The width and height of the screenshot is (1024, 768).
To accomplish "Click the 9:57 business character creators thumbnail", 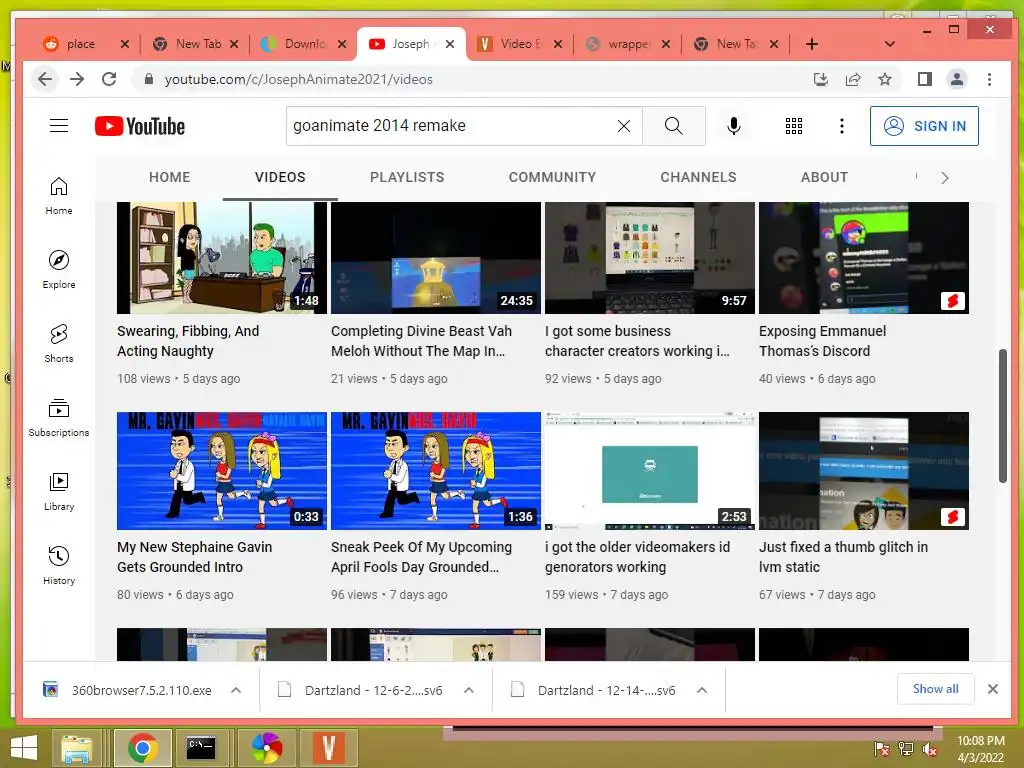I will 650,258.
